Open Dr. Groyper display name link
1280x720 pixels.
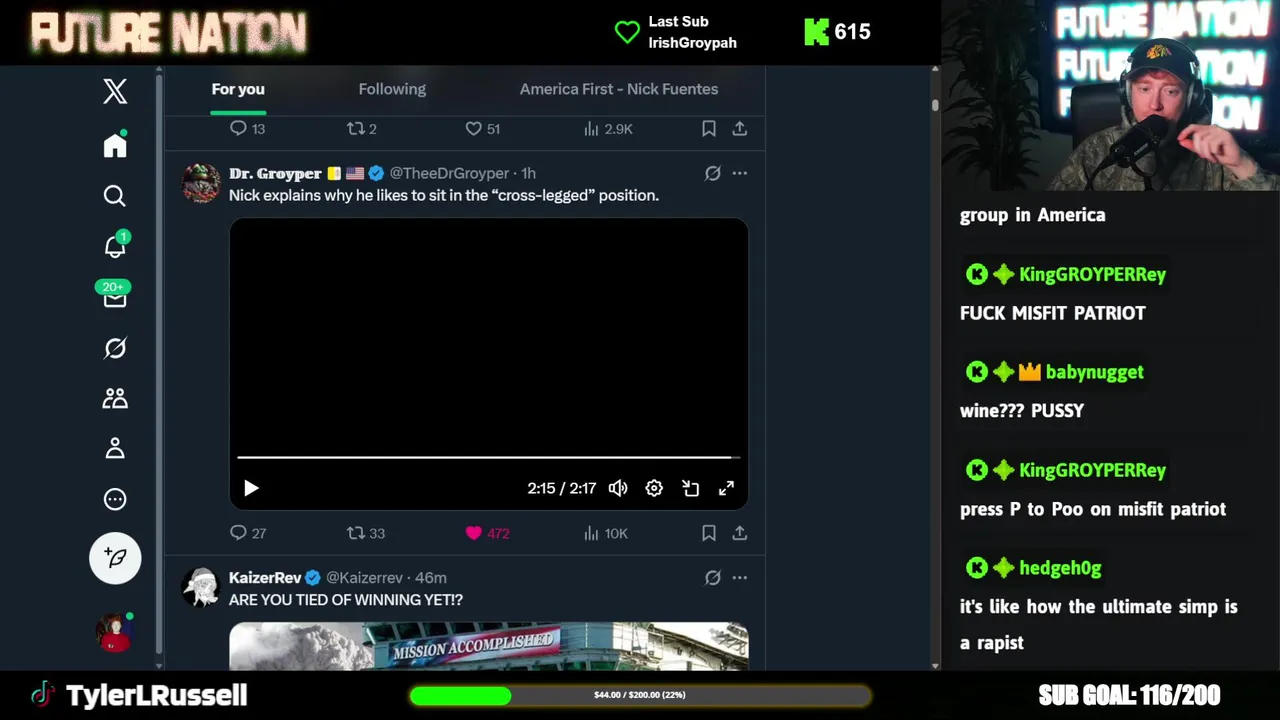point(275,173)
